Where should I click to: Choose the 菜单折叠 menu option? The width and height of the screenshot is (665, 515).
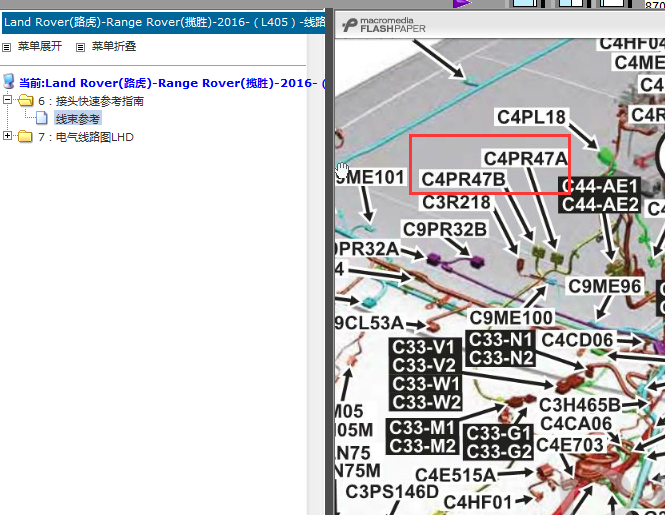[x=114, y=46]
